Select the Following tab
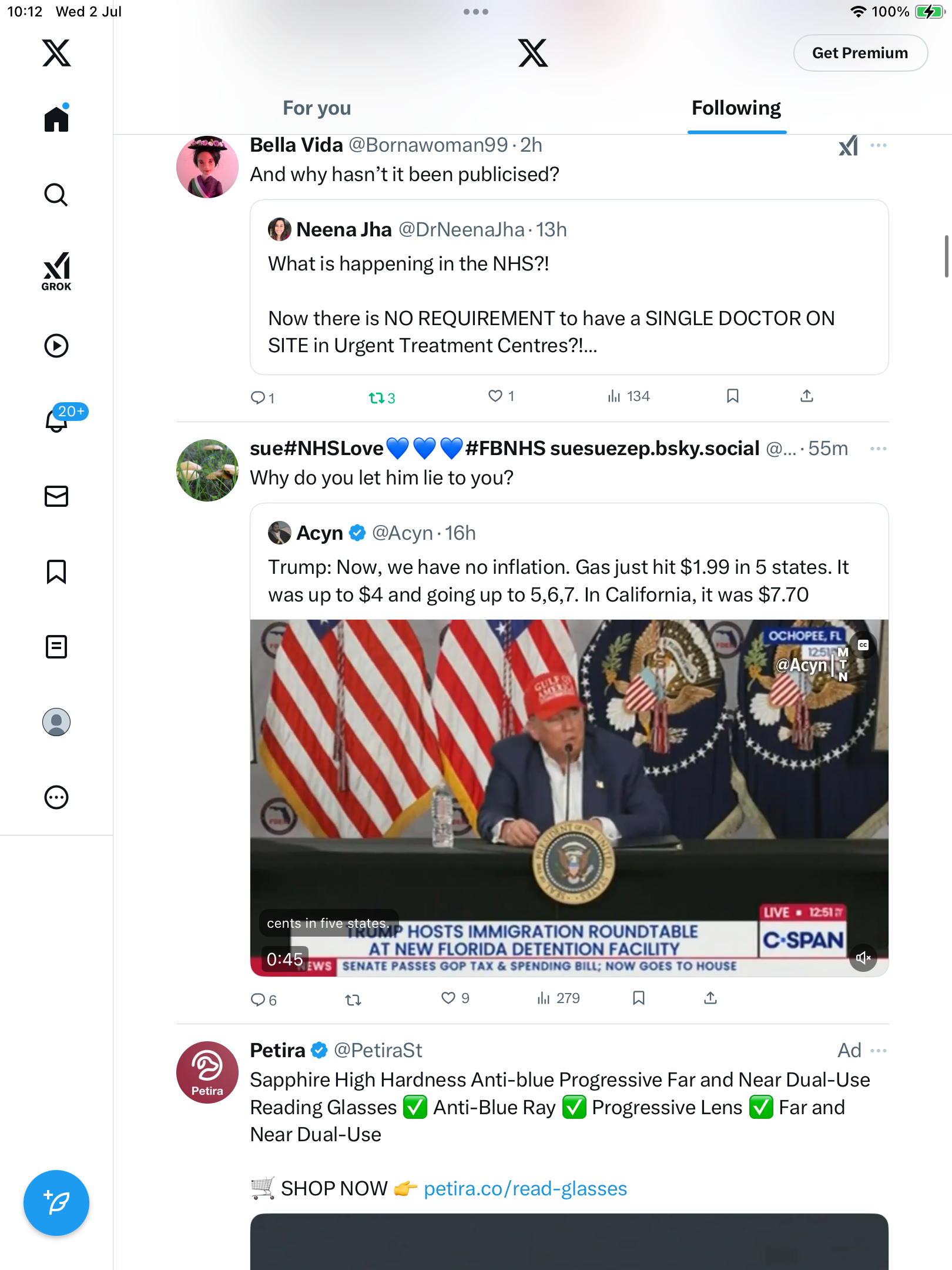The width and height of the screenshot is (952, 1270). point(736,108)
